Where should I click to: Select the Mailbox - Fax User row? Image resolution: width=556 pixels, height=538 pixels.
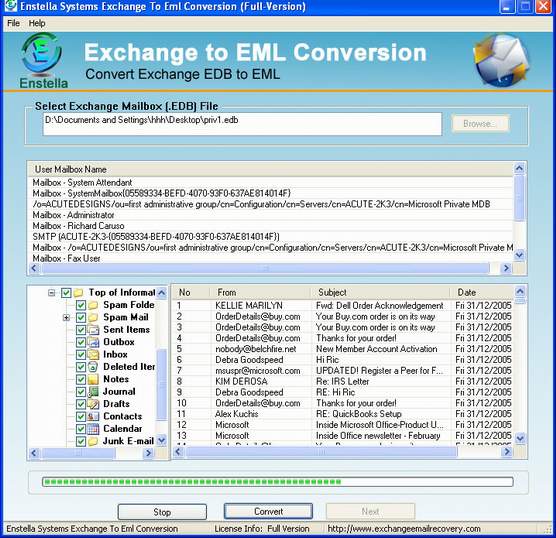coord(271,259)
